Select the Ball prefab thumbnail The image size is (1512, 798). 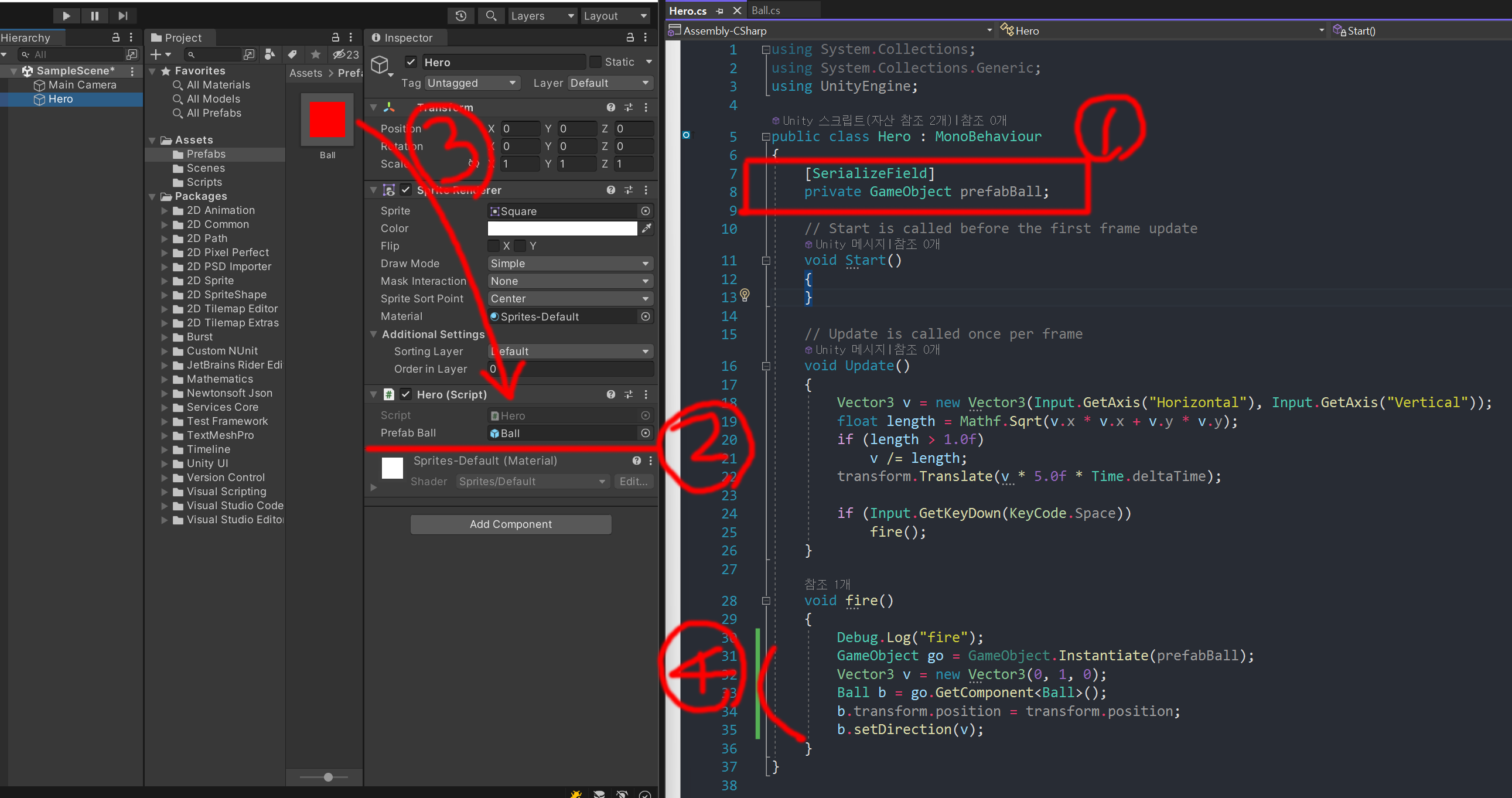point(327,120)
